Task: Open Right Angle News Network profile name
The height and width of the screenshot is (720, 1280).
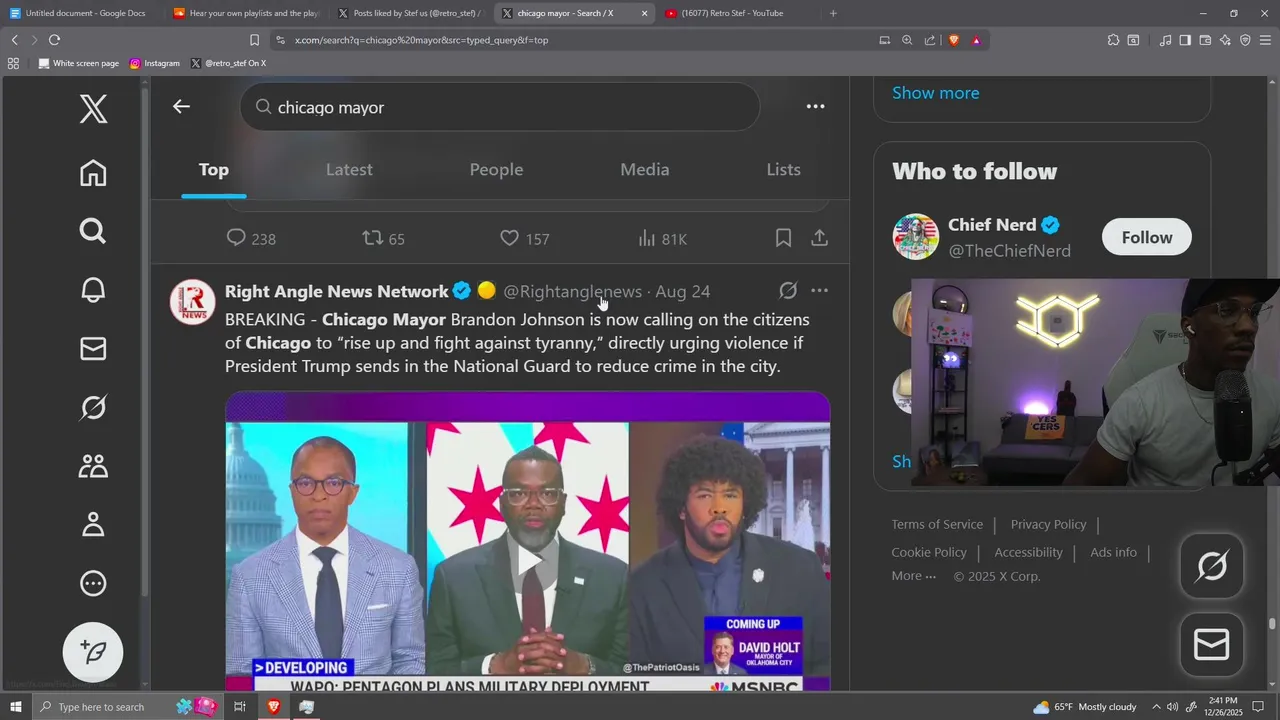Action: click(336, 291)
